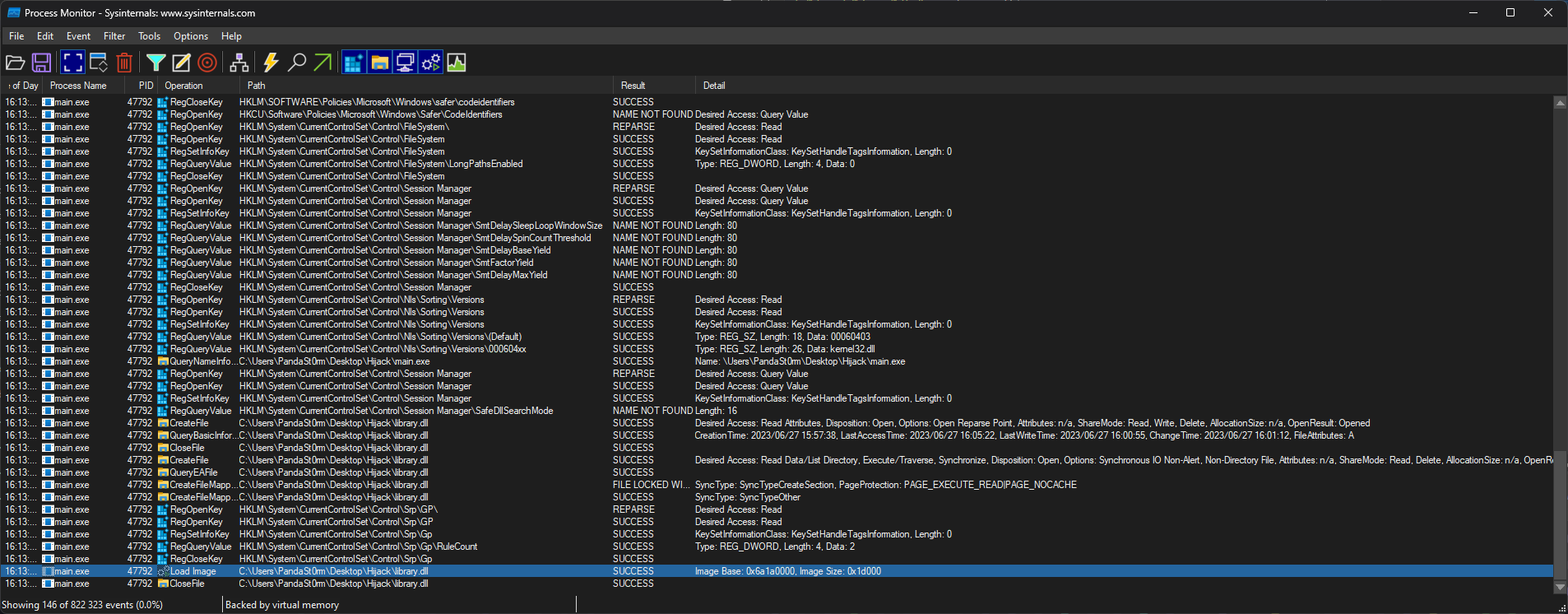The image size is (1568, 614).
Task: Select the QueryNameInfo row for main.exe
Action: [x=777, y=361]
